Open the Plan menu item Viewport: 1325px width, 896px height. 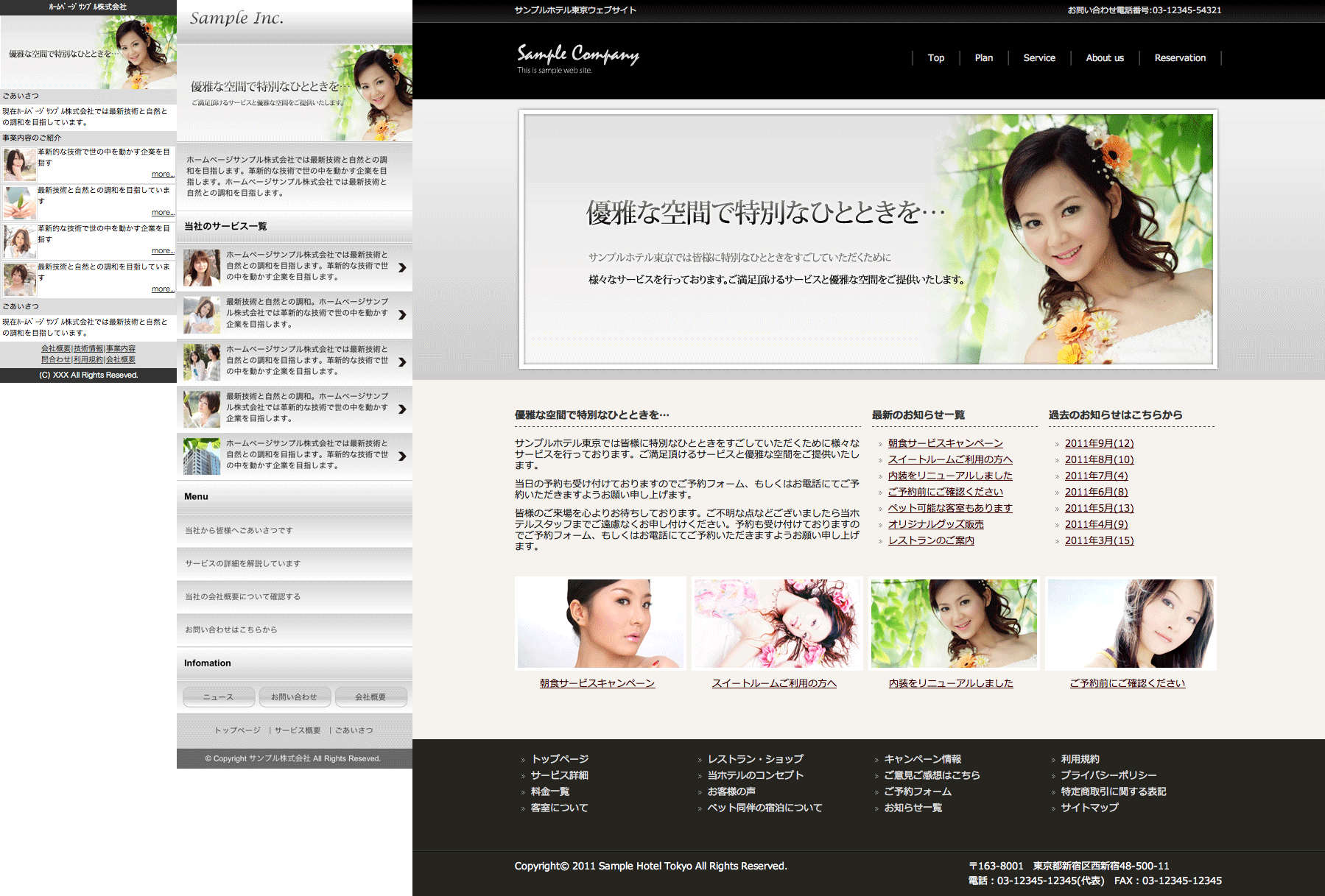[x=983, y=58]
